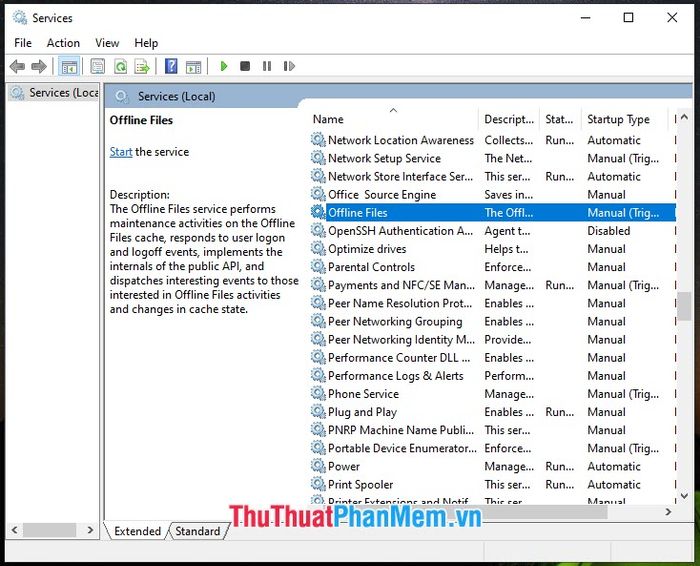Open the Action menu

[x=63, y=43]
